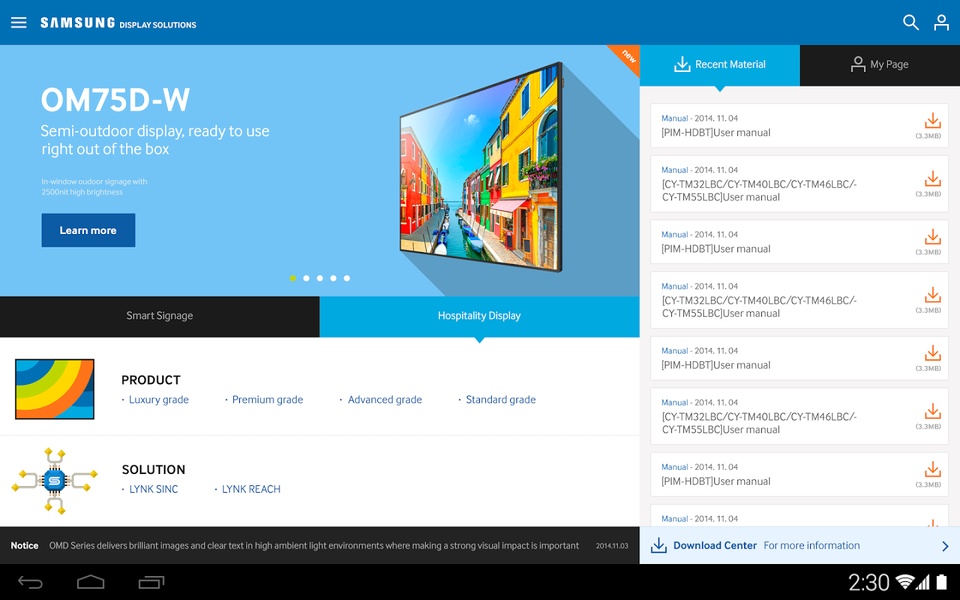
Task: Download second [PIM-HDBT]User manual via its icon
Action: [932, 236]
